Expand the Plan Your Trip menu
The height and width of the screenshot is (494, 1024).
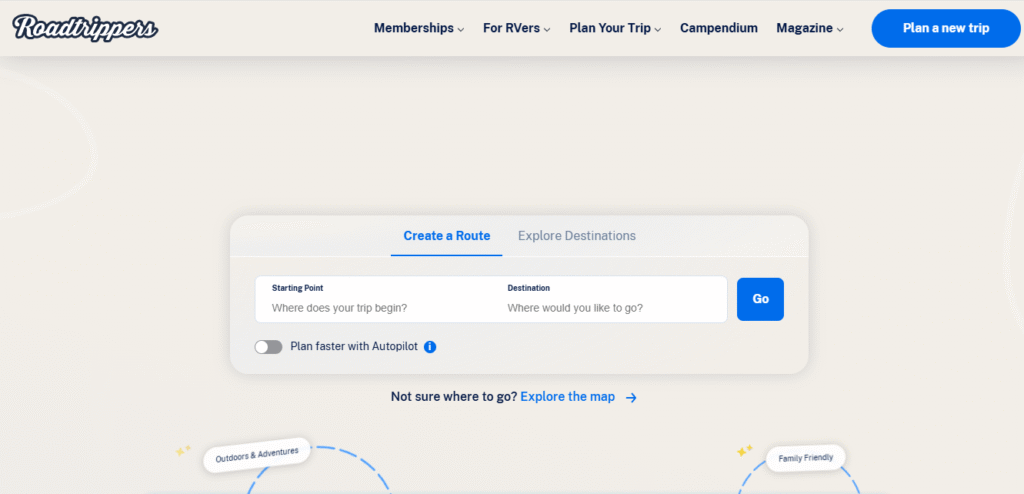(615, 28)
